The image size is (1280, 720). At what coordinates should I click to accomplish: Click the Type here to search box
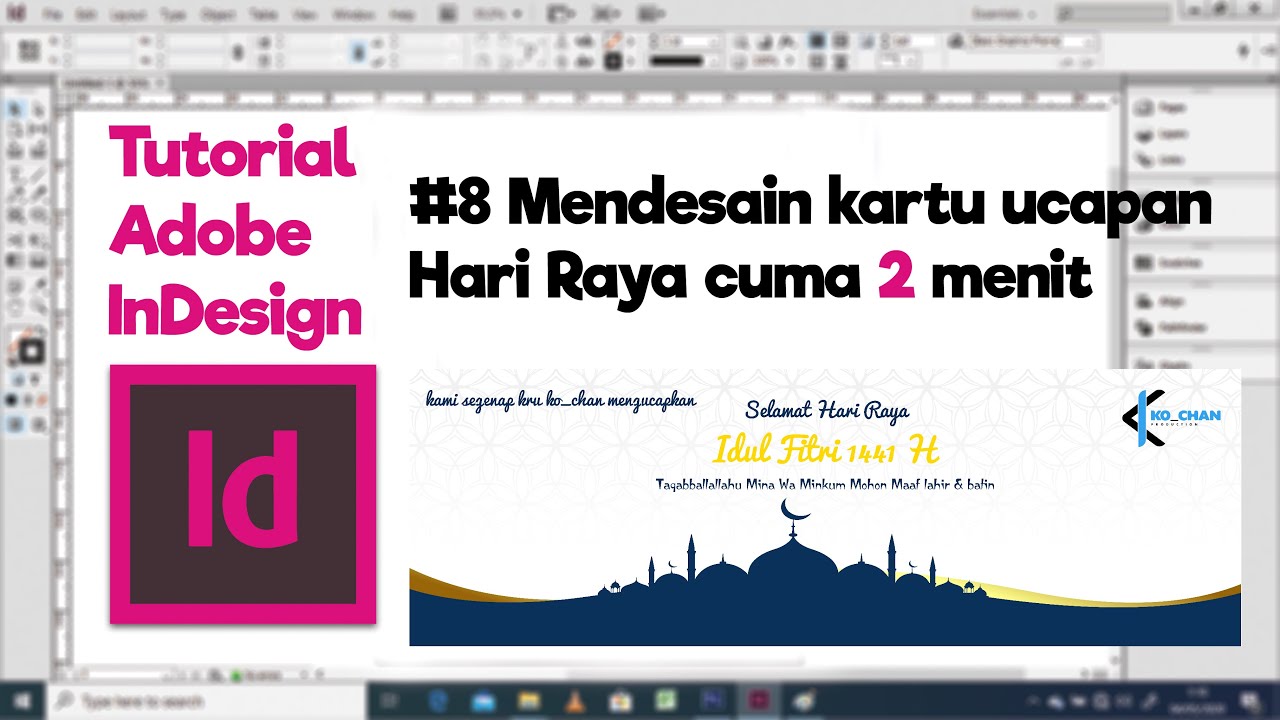pyautogui.click(x=205, y=700)
